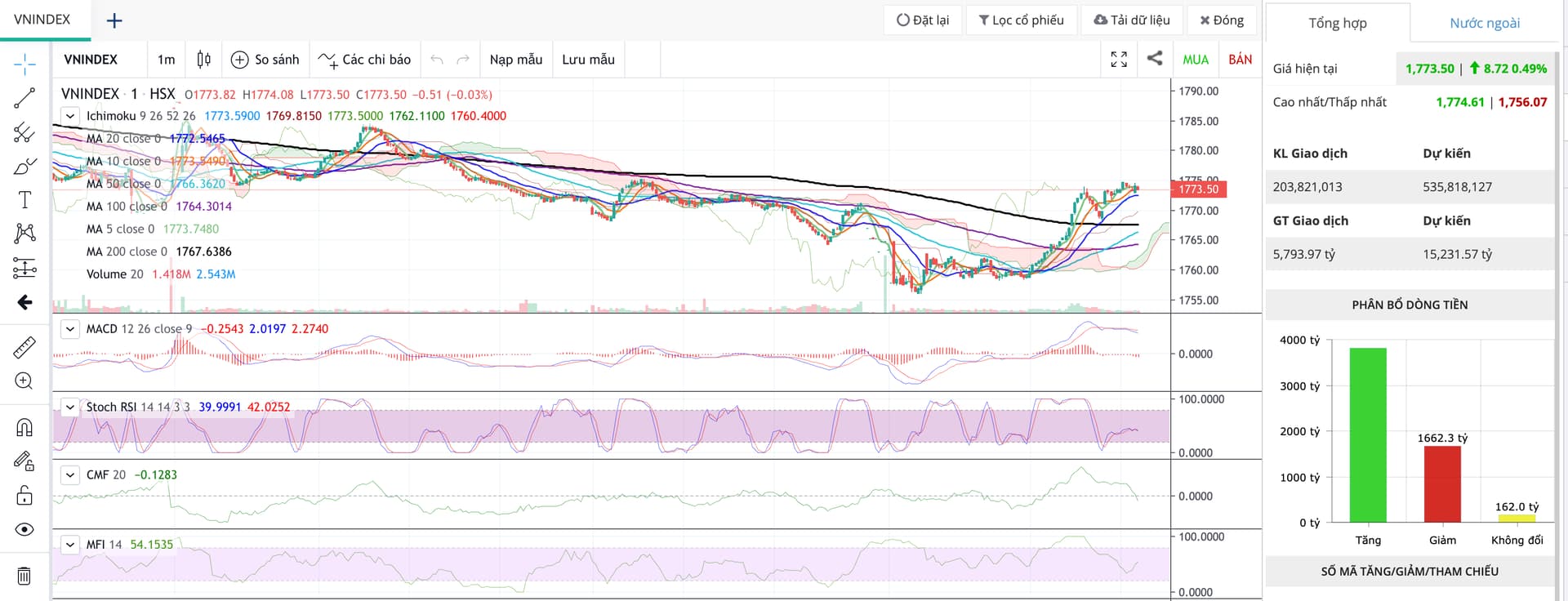Click the Lọc cổ phiếu button
Screen dimensions: 1568x601
pos(1022,20)
